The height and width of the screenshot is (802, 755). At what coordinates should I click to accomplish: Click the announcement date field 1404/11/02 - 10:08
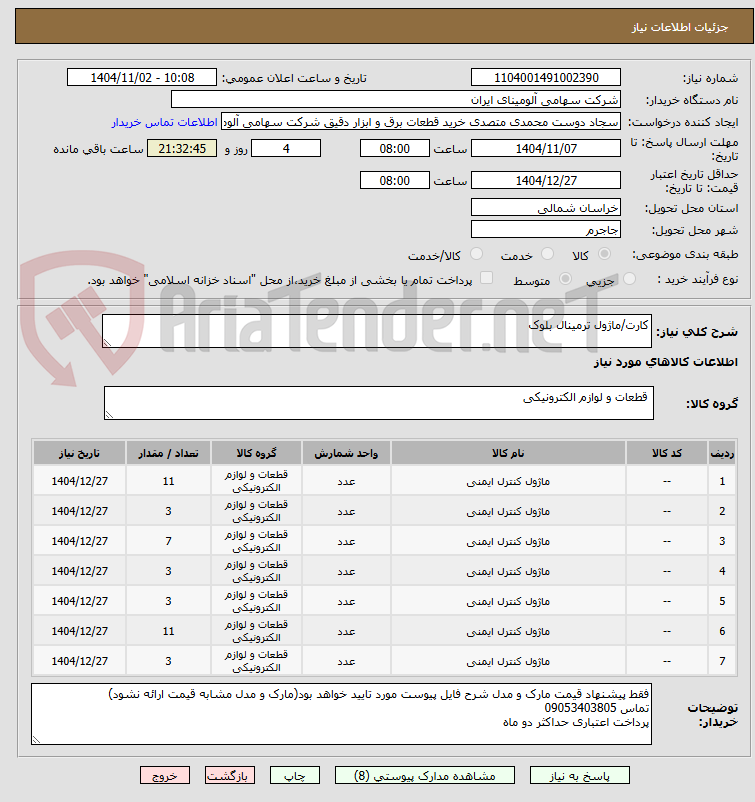(142, 78)
